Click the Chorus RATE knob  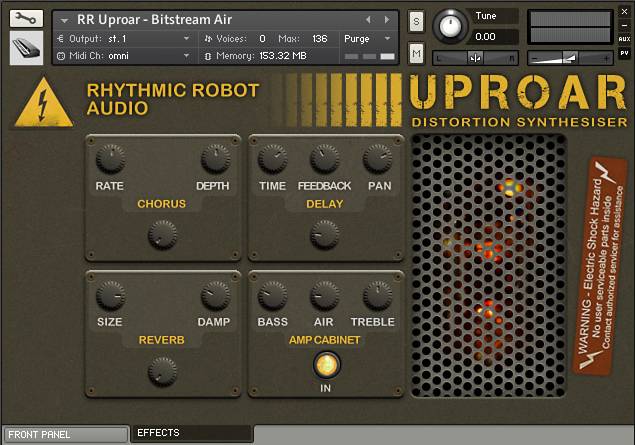pyautogui.click(x=111, y=159)
